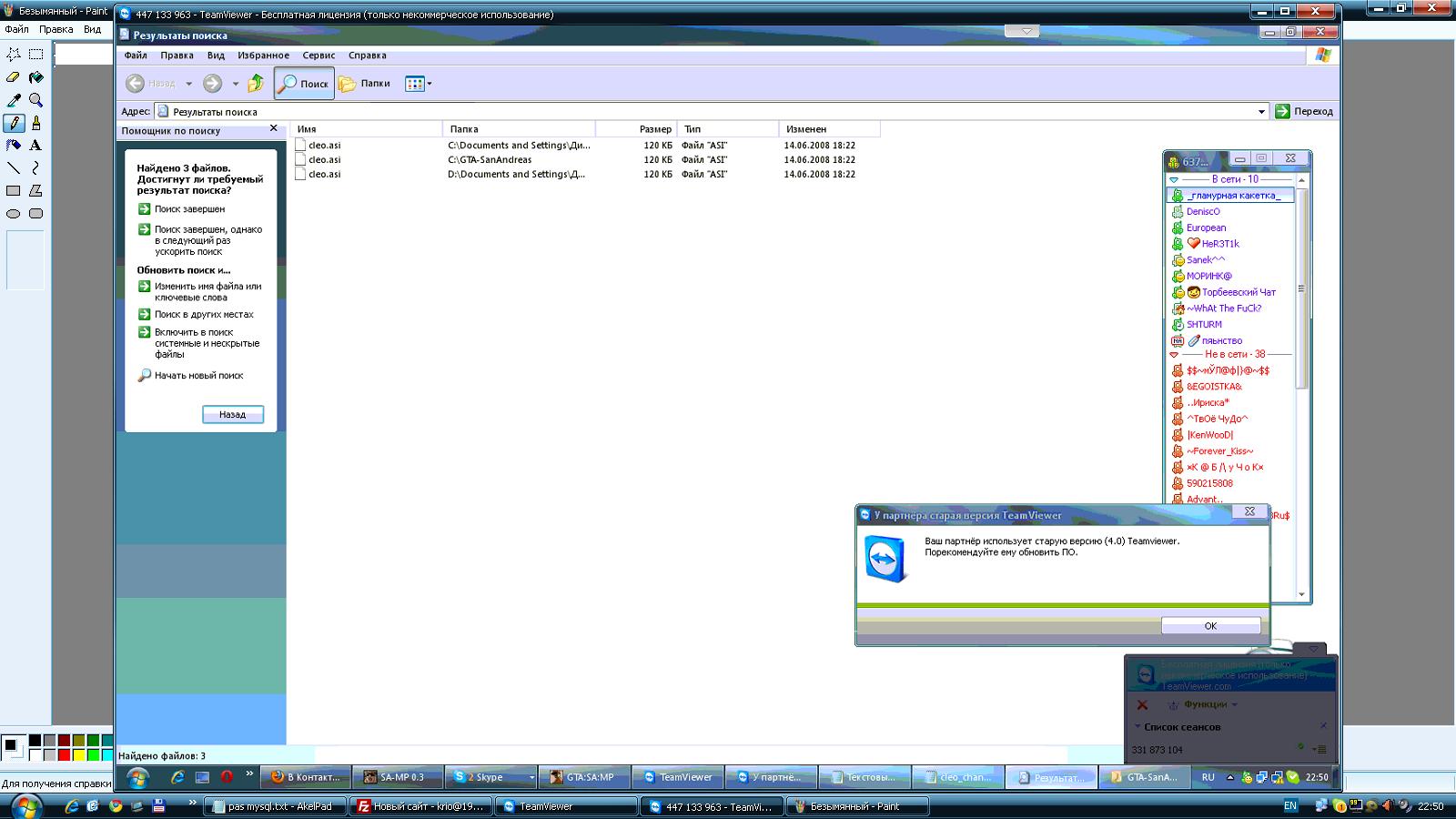Select the European contact in the list
This screenshot has width=1456, height=819.
click(x=1206, y=227)
